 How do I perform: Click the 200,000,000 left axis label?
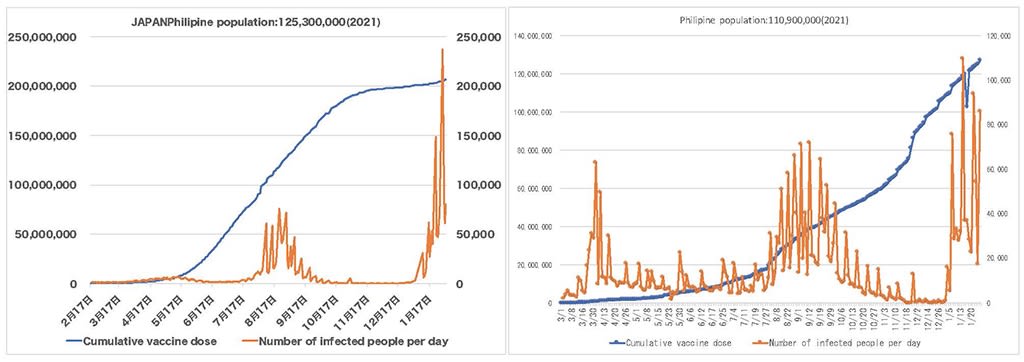tap(42, 86)
